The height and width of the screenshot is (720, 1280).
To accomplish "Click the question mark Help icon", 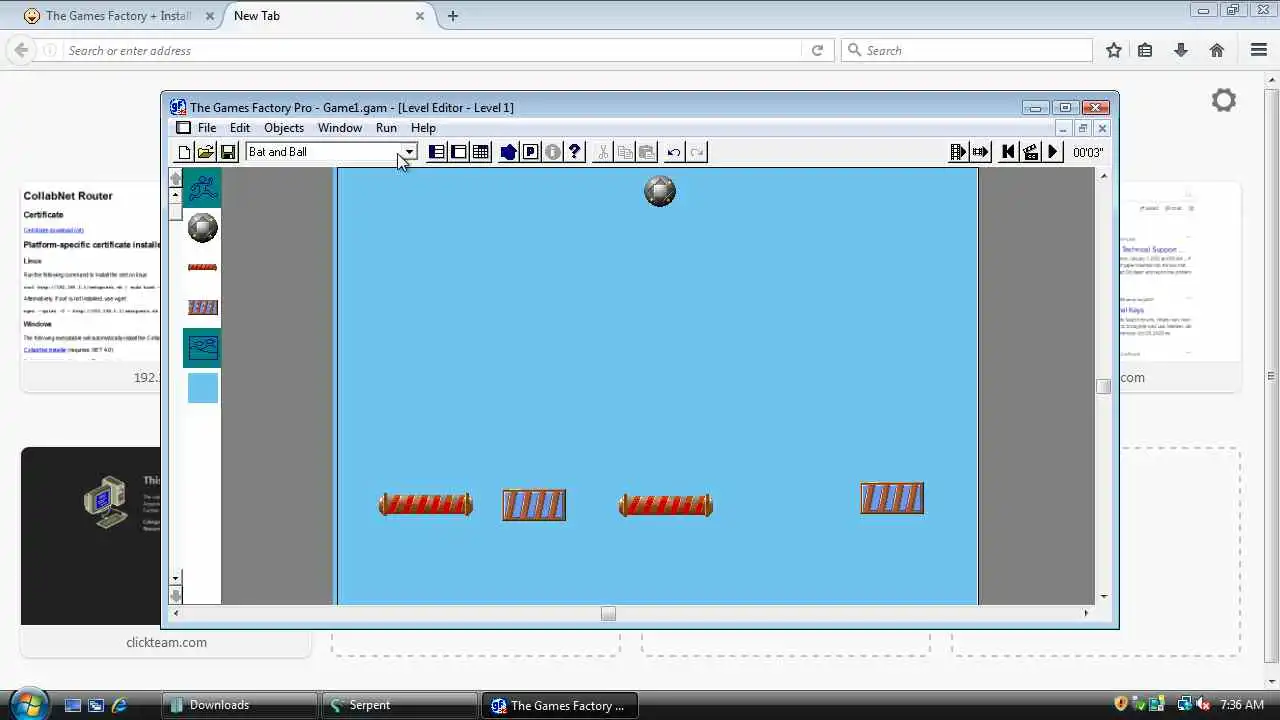I will coord(575,152).
